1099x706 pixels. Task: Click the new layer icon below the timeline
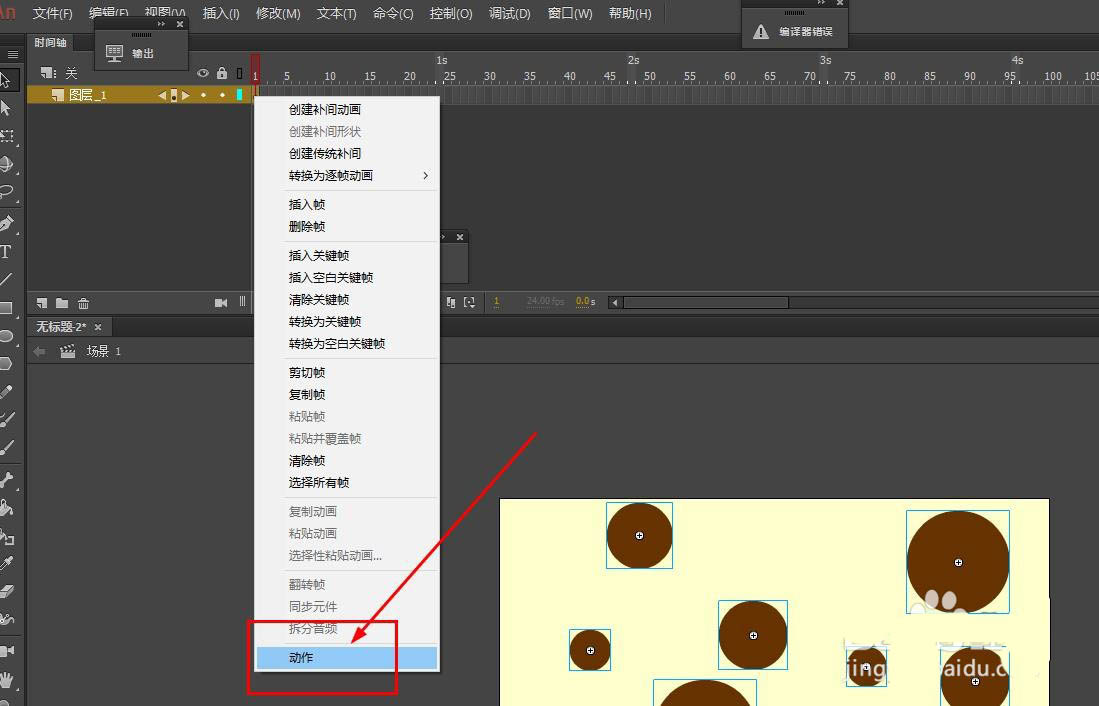pos(42,302)
